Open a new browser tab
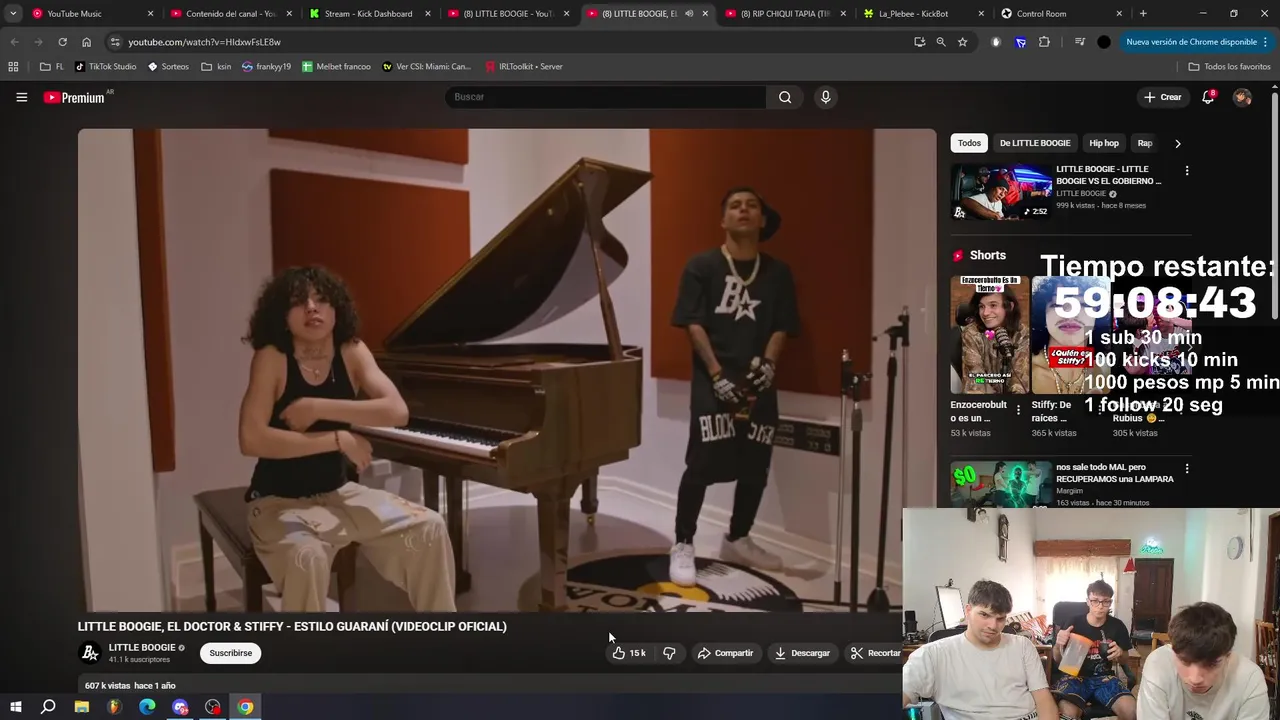The height and width of the screenshot is (720, 1280). click(x=1143, y=14)
